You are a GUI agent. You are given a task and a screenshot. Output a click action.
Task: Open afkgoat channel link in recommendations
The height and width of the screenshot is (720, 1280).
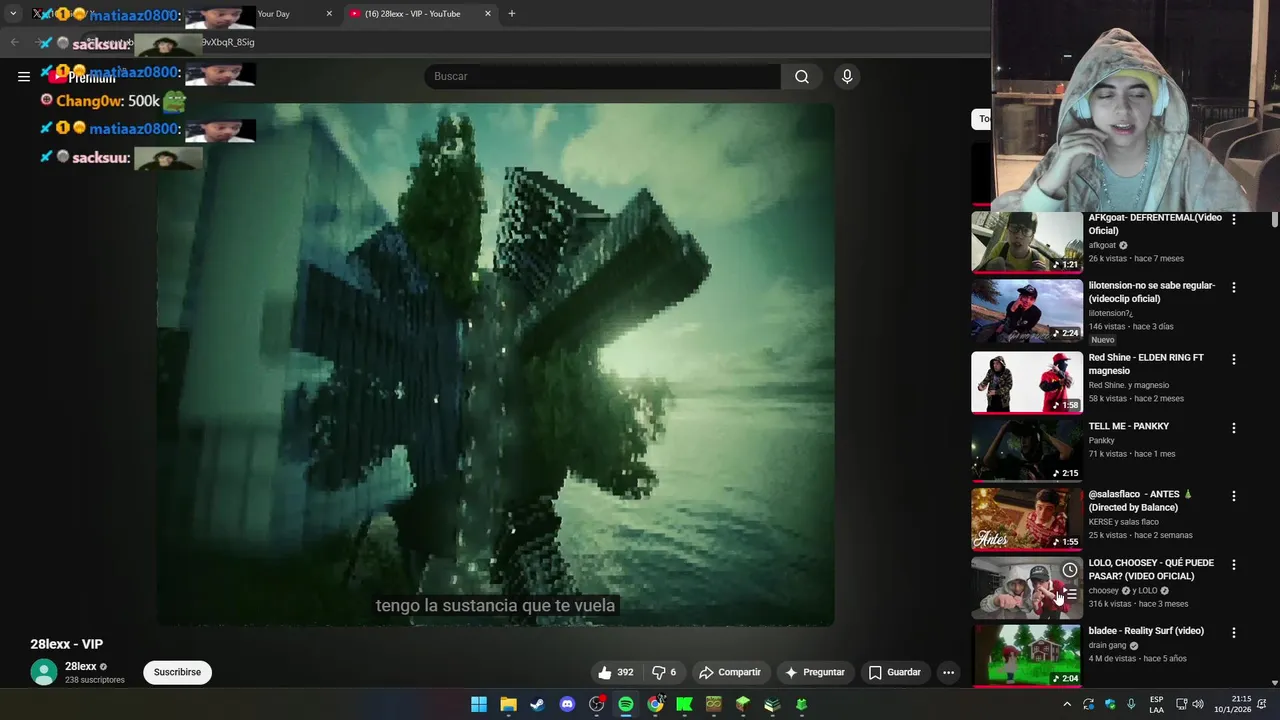coord(1102,245)
